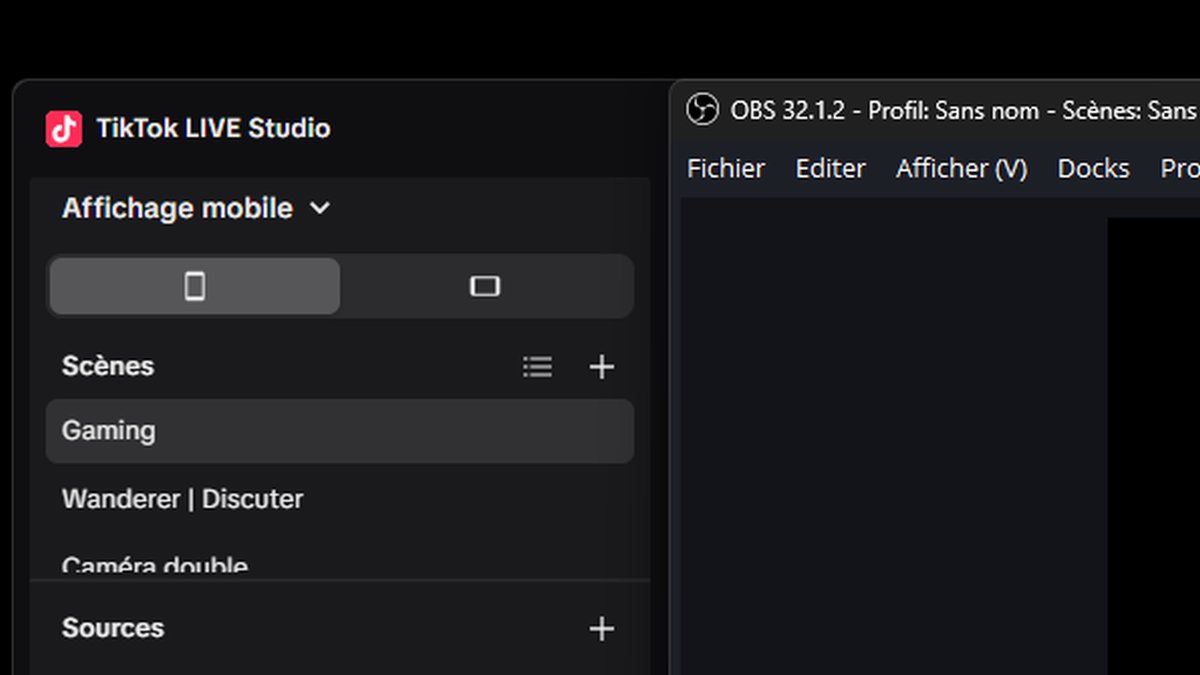Image resolution: width=1200 pixels, height=675 pixels.
Task: Select the Caméra double scene
Action: point(340,565)
